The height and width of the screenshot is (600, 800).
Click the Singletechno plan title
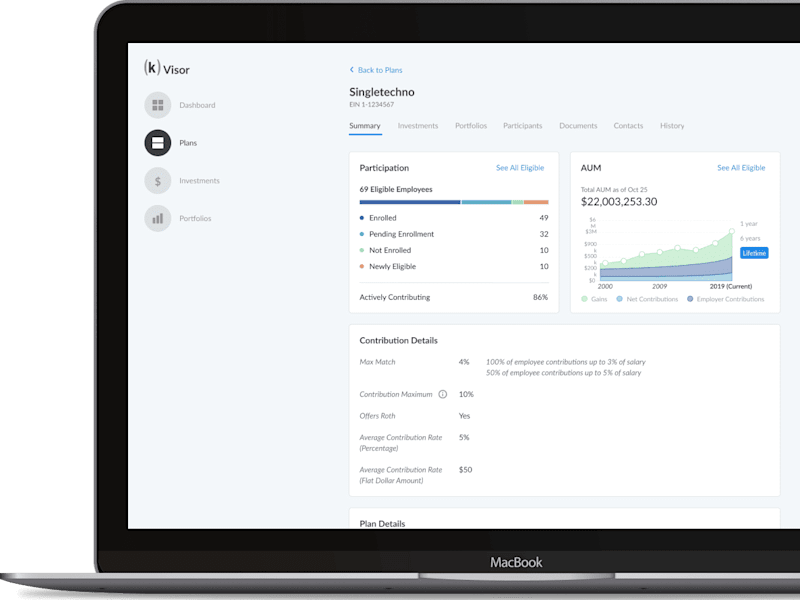coord(382,92)
